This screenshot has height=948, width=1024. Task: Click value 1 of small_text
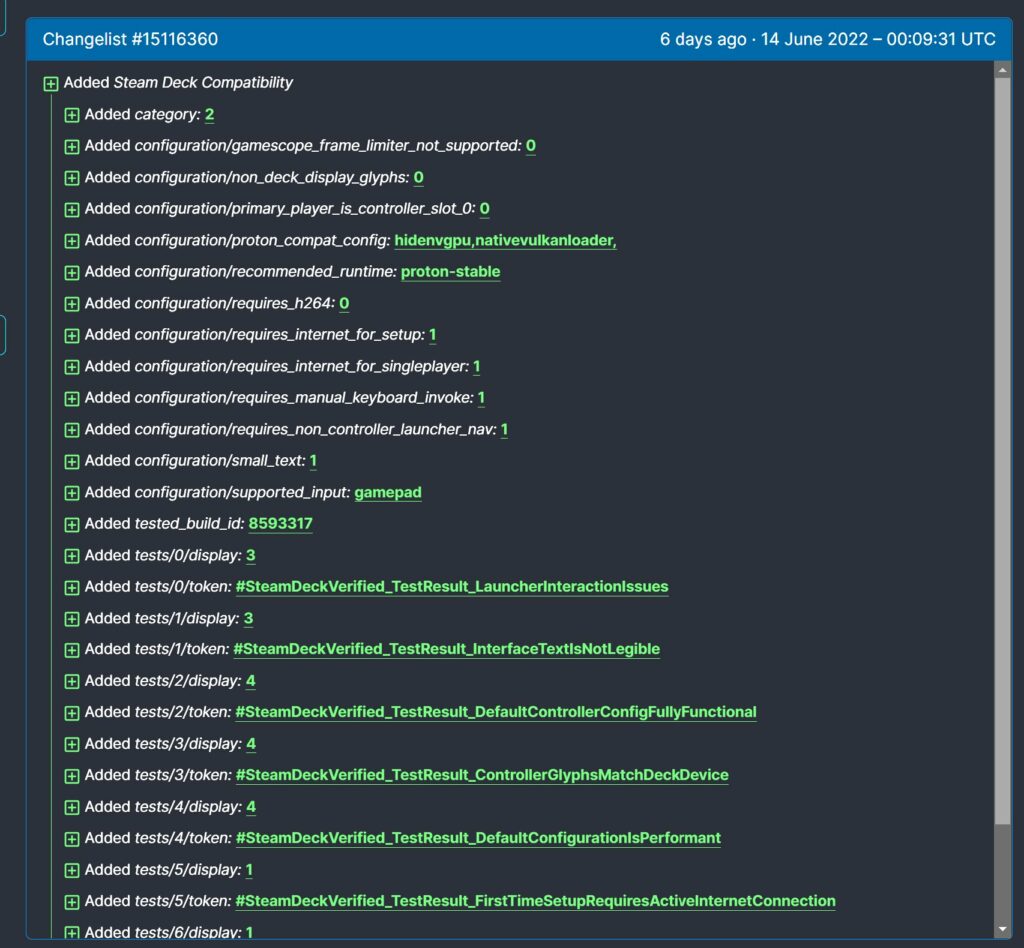point(313,461)
